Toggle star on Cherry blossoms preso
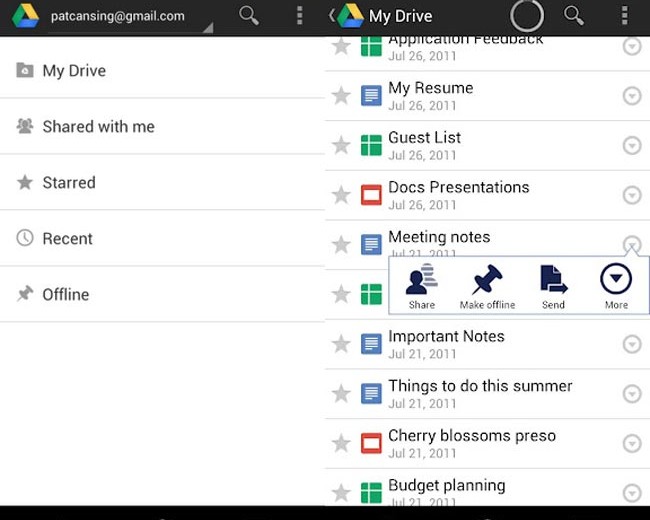Image resolution: width=650 pixels, height=520 pixels. (x=341, y=443)
